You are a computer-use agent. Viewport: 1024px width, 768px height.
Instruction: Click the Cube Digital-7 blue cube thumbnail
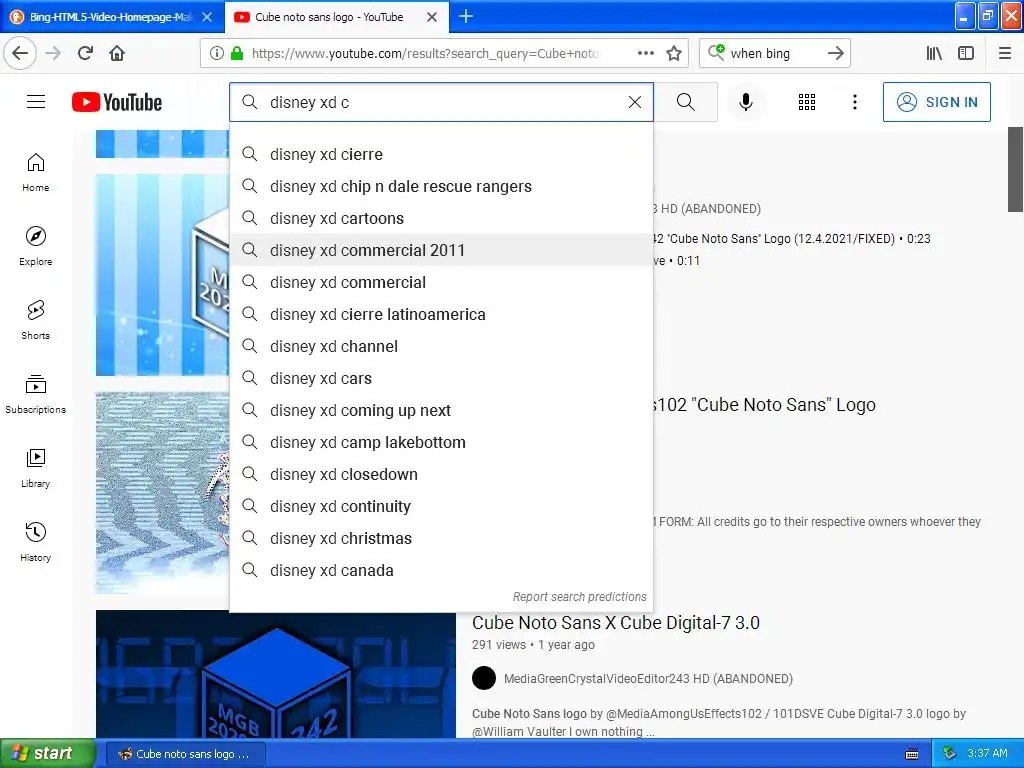coord(276,674)
